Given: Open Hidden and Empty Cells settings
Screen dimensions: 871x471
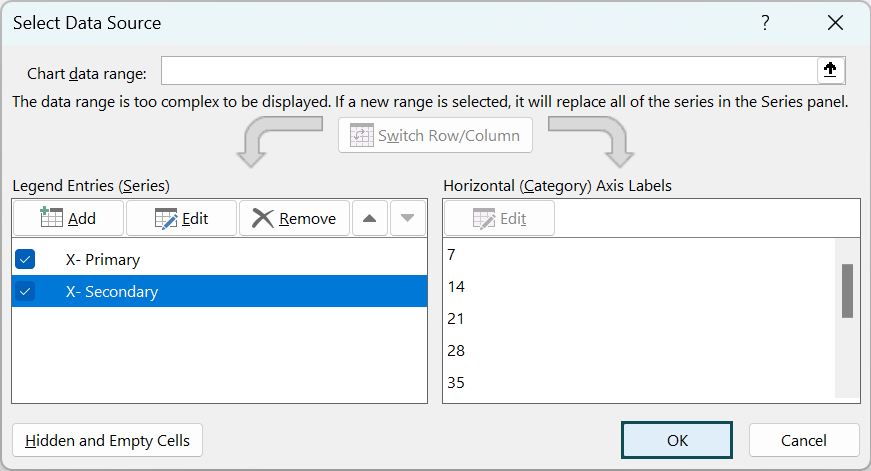Looking at the screenshot, I should 107,440.
